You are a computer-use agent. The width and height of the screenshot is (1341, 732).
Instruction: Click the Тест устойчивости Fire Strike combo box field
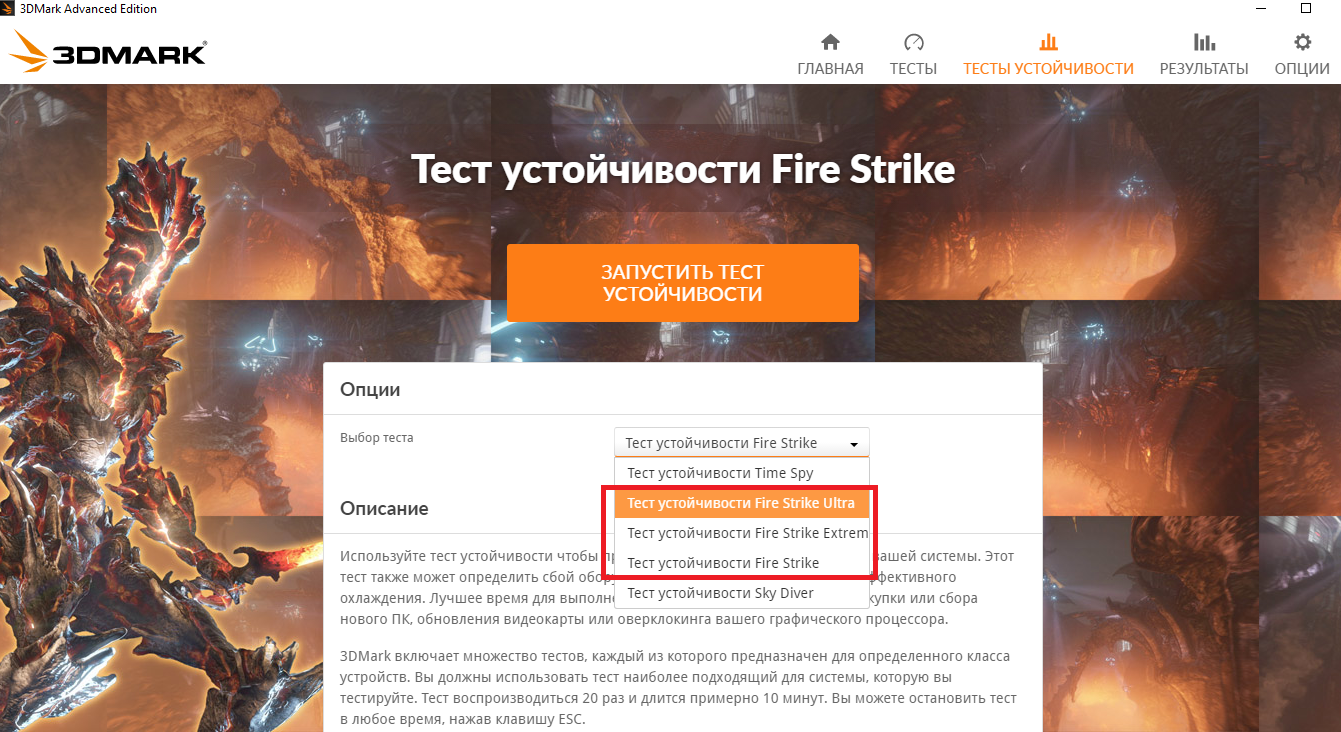[742, 443]
